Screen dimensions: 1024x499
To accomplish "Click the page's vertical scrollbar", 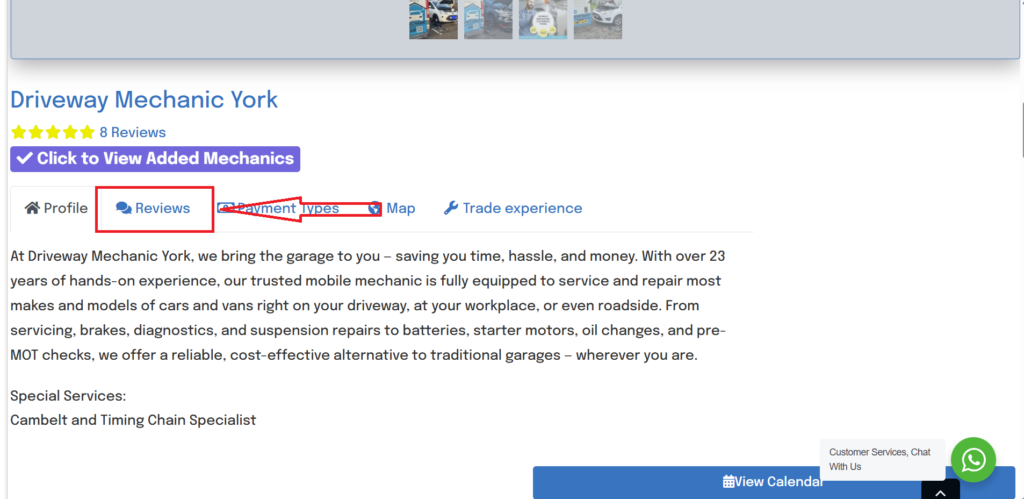I will coord(1019,128).
